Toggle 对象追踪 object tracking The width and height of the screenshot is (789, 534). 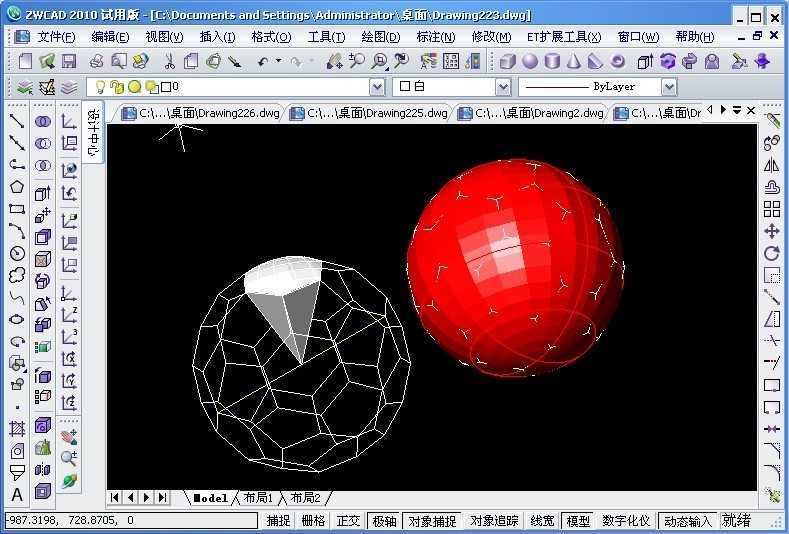tap(494, 520)
